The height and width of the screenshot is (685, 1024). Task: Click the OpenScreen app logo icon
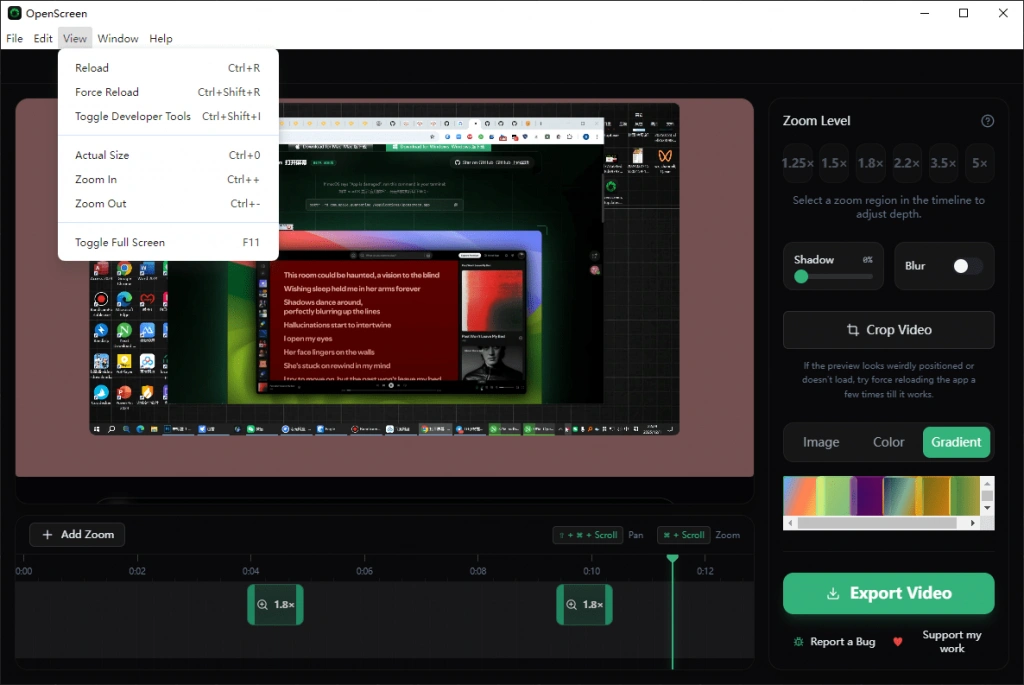[14, 13]
